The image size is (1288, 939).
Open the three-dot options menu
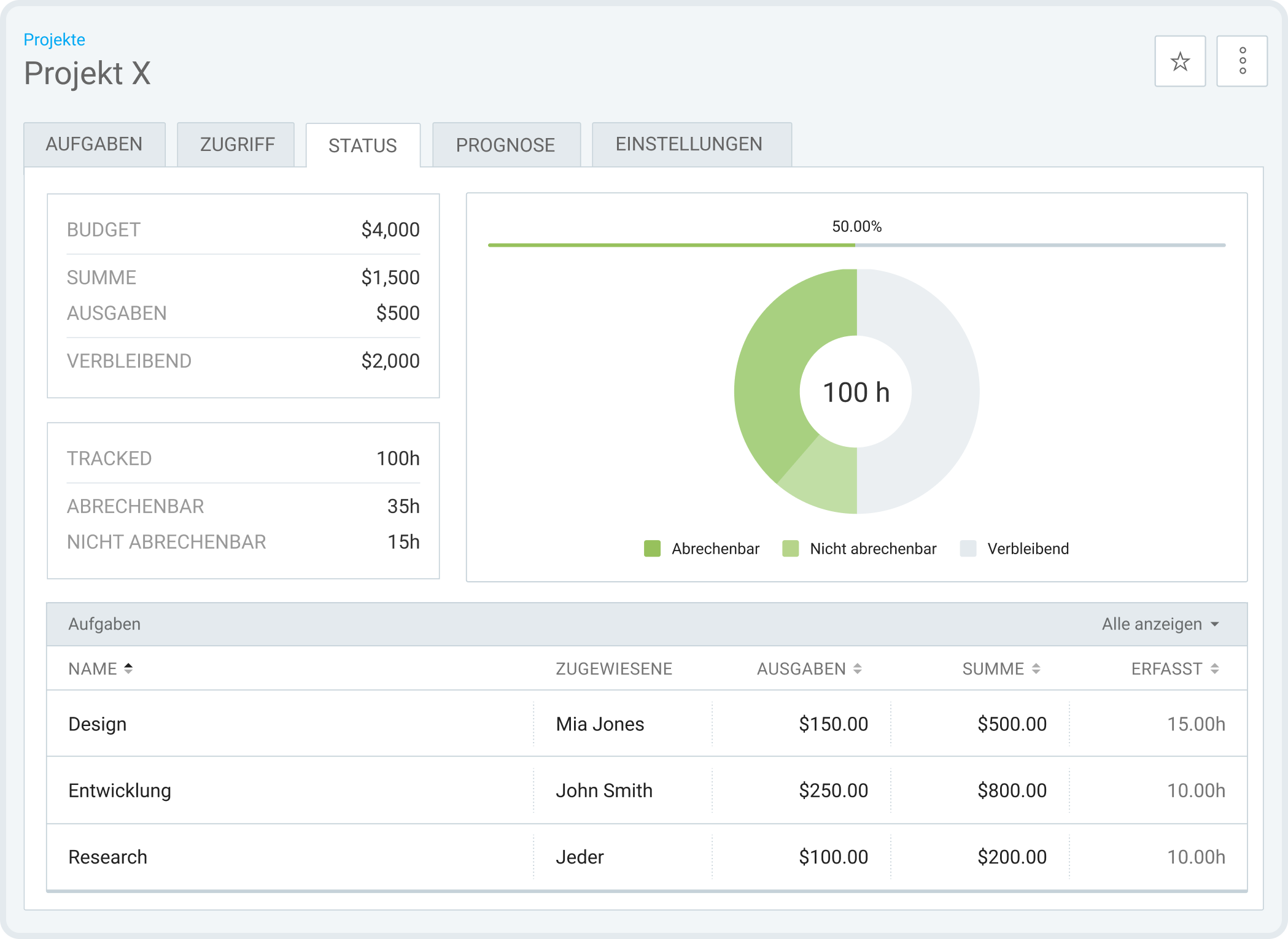point(1242,60)
